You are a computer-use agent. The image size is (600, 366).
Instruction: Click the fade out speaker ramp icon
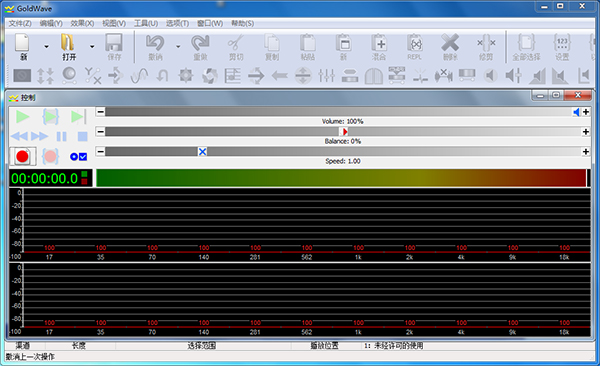(x=560, y=75)
